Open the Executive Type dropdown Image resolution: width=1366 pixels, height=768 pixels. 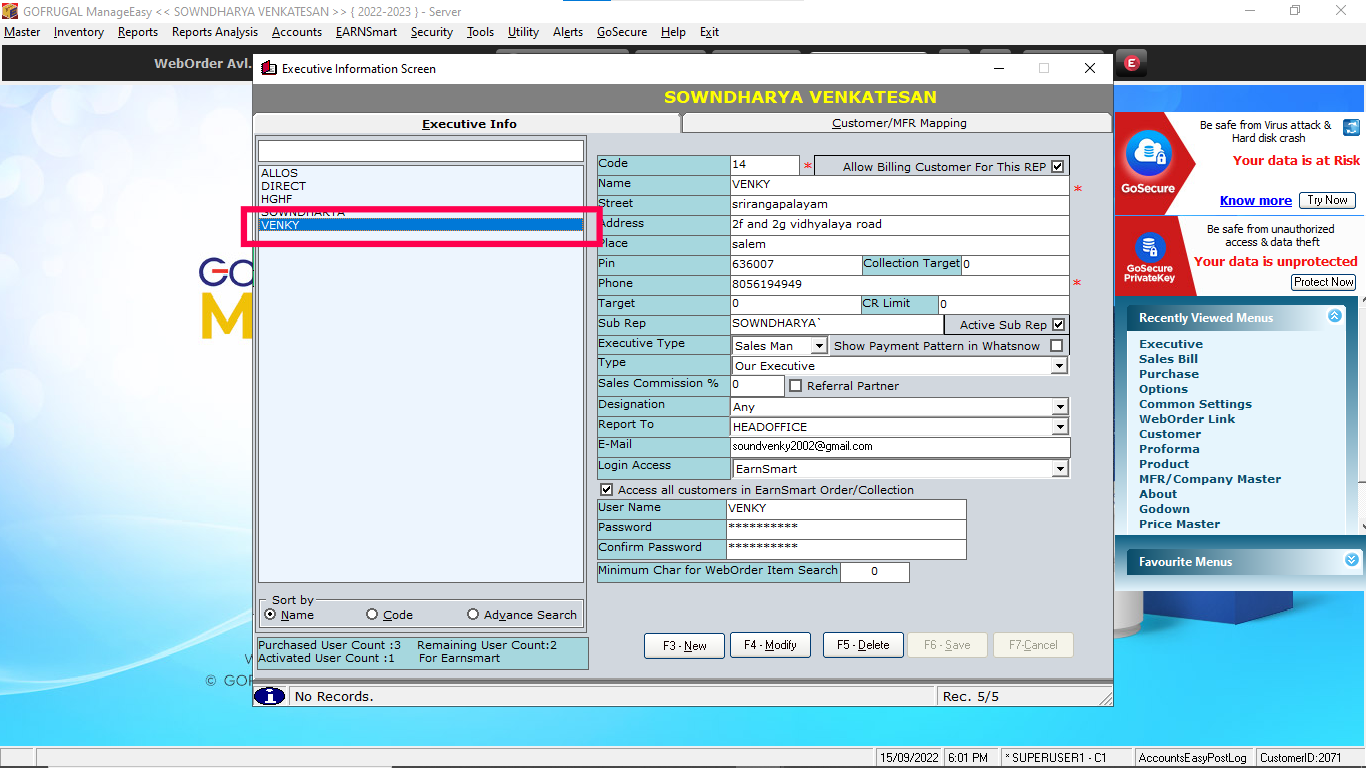(x=819, y=346)
